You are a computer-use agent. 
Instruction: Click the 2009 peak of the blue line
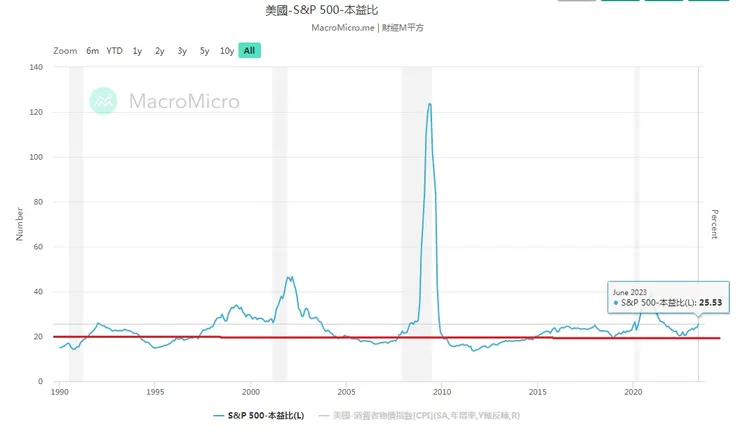coord(429,103)
